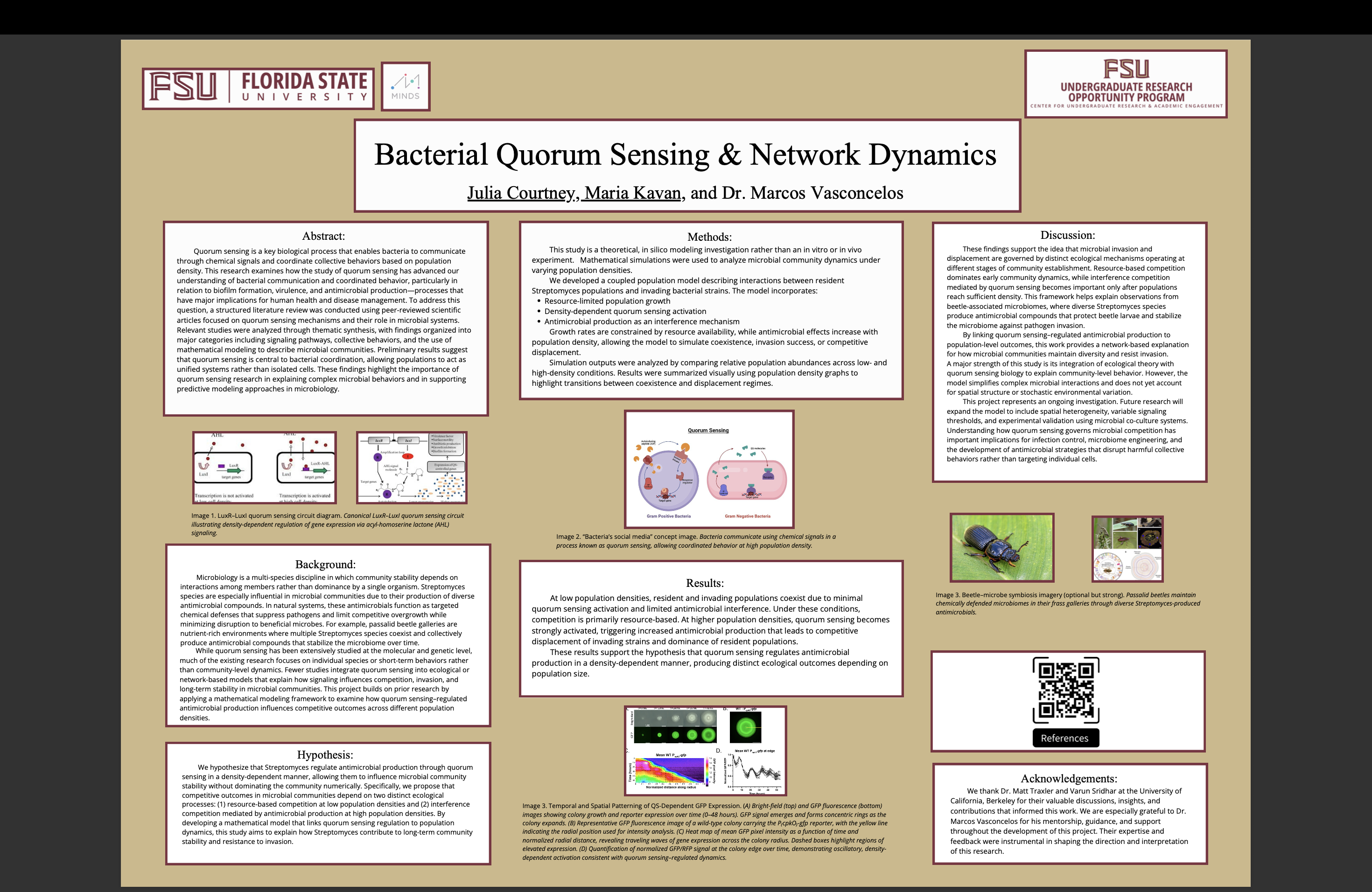The height and width of the screenshot is (892, 1372).
Task: Click the Discussion section heading
Action: tap(1067, 235)
